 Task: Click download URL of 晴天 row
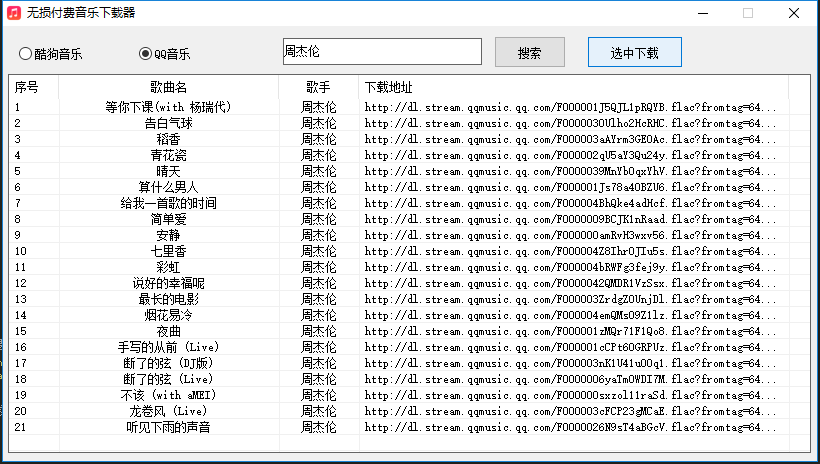tap(572, 171)
